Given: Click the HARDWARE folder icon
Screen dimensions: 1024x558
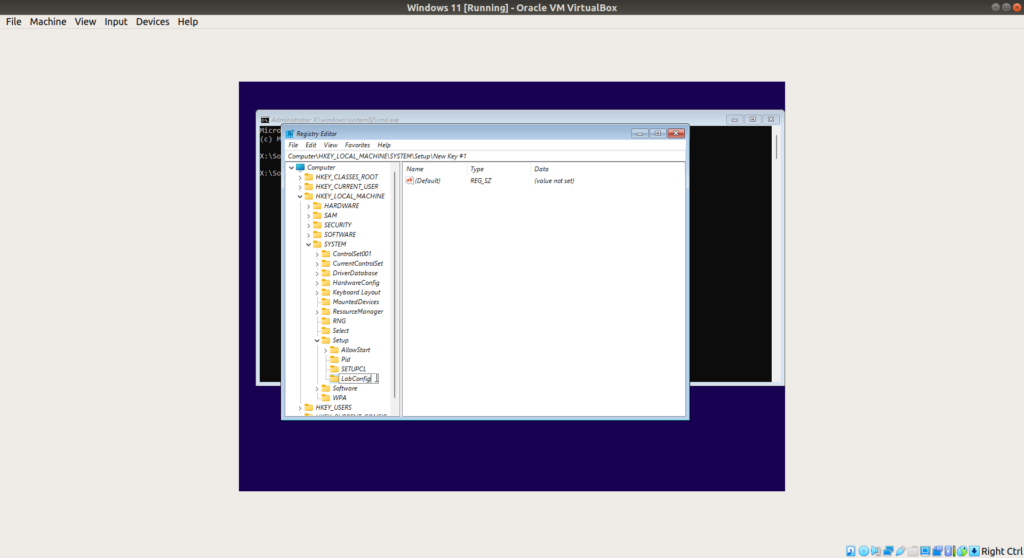Looking at the screenshot, I should pyautogui.click(x=317, y=206).
